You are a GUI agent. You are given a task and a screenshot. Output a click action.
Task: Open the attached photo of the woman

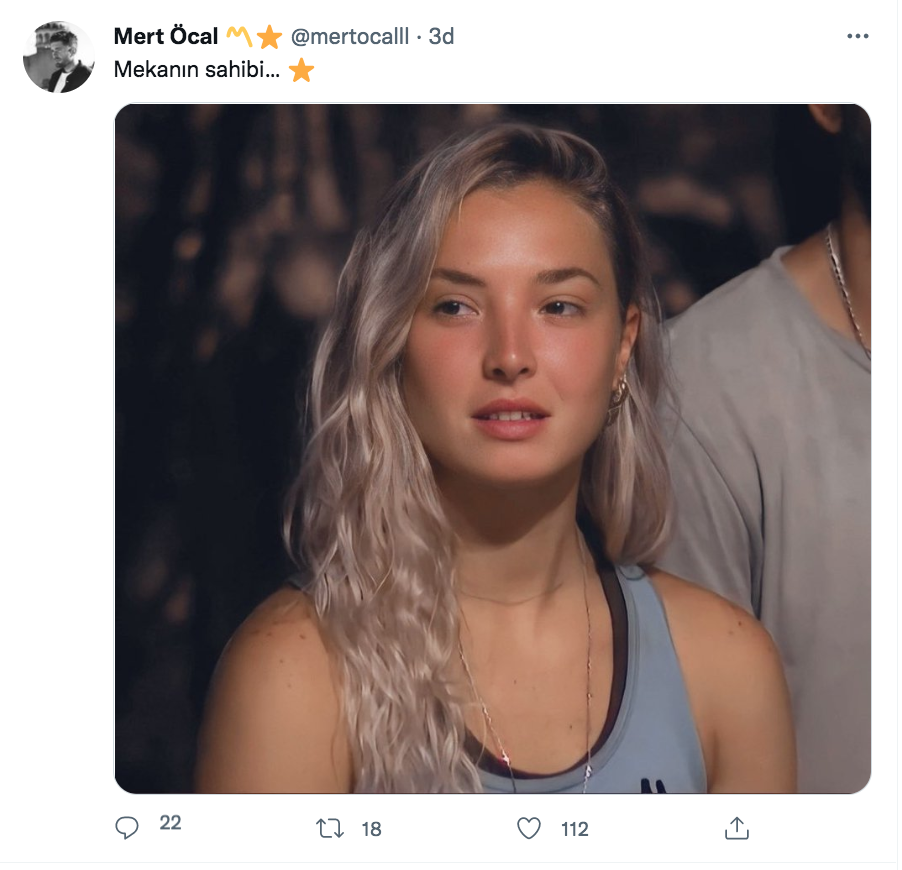(x=492, y=448)
